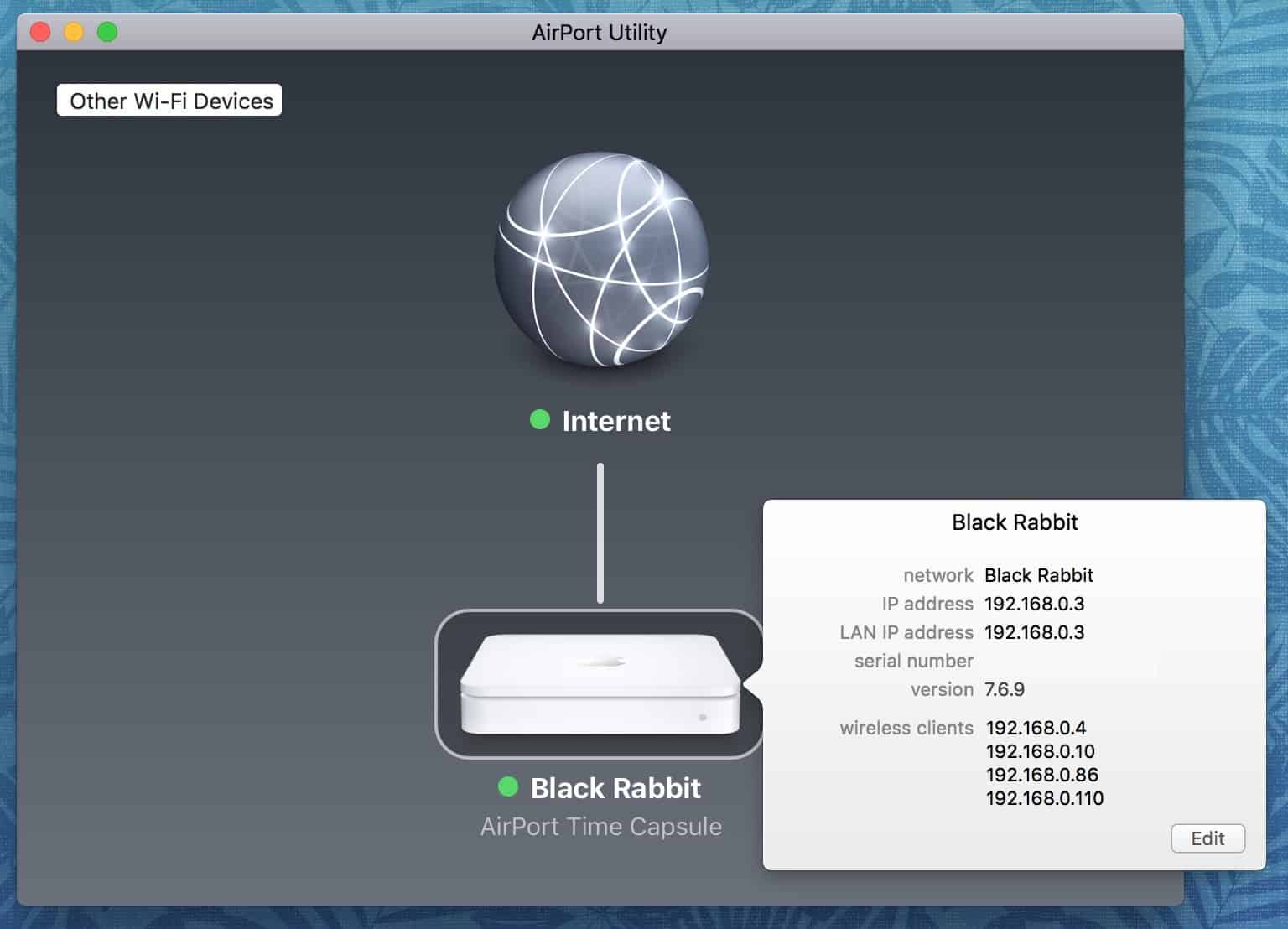
Task: Select wireless client 192.168.0.110
Action: [1044, 798]
